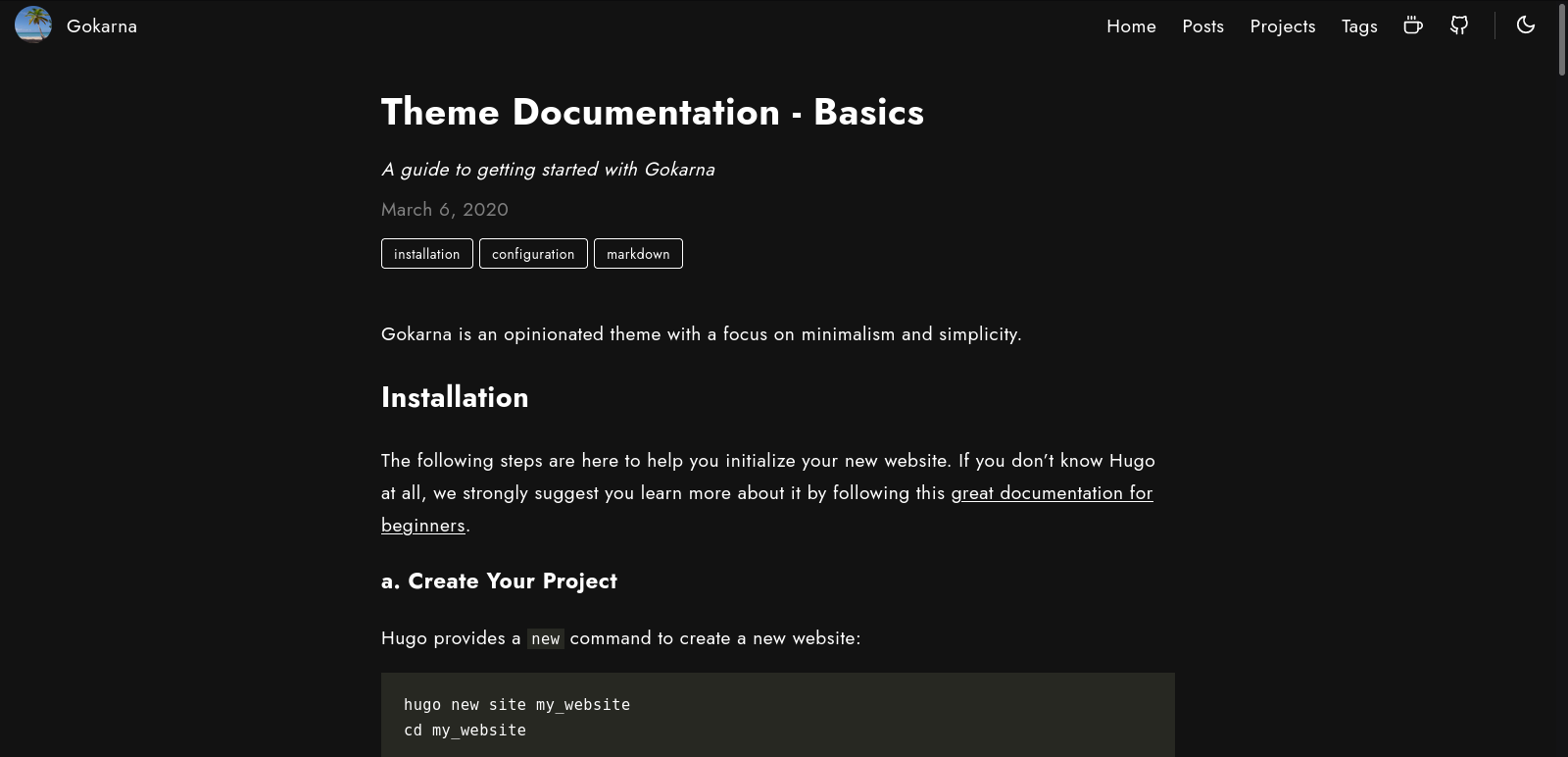Click the Theme Documentation - Basics title
The width and height of the screenshot is (1568, 757).
click(652, 113)
